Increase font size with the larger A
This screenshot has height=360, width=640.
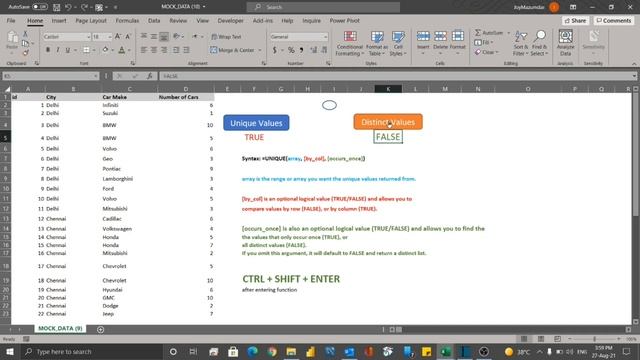[118, 37]
